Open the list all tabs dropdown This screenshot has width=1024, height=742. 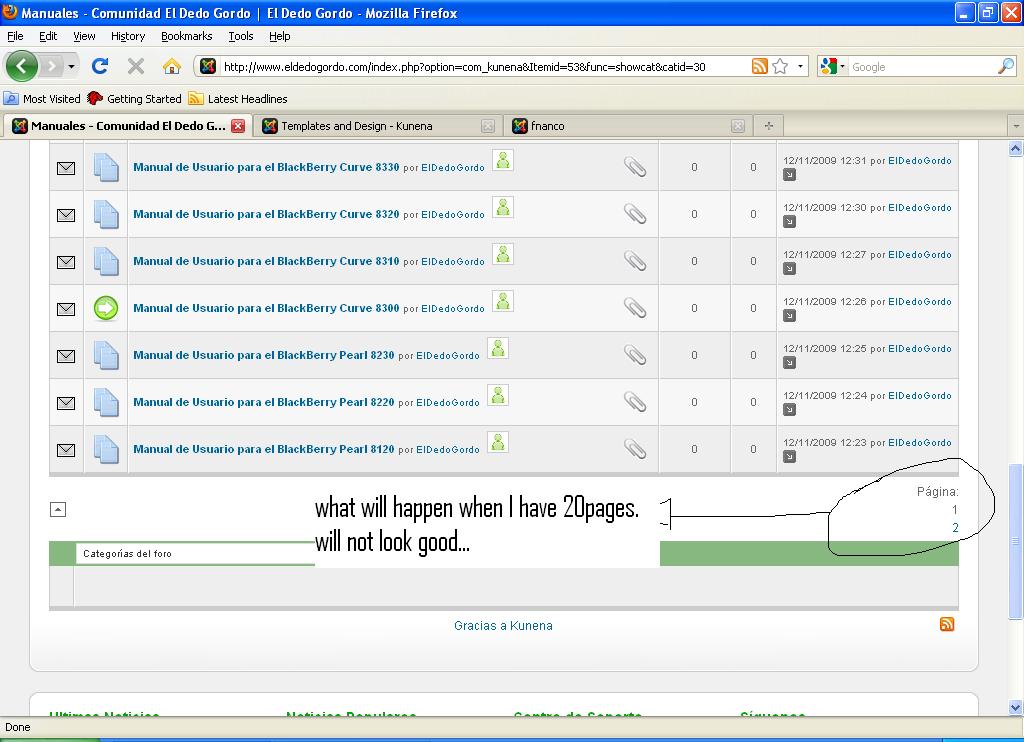(x=1015, y=126)
